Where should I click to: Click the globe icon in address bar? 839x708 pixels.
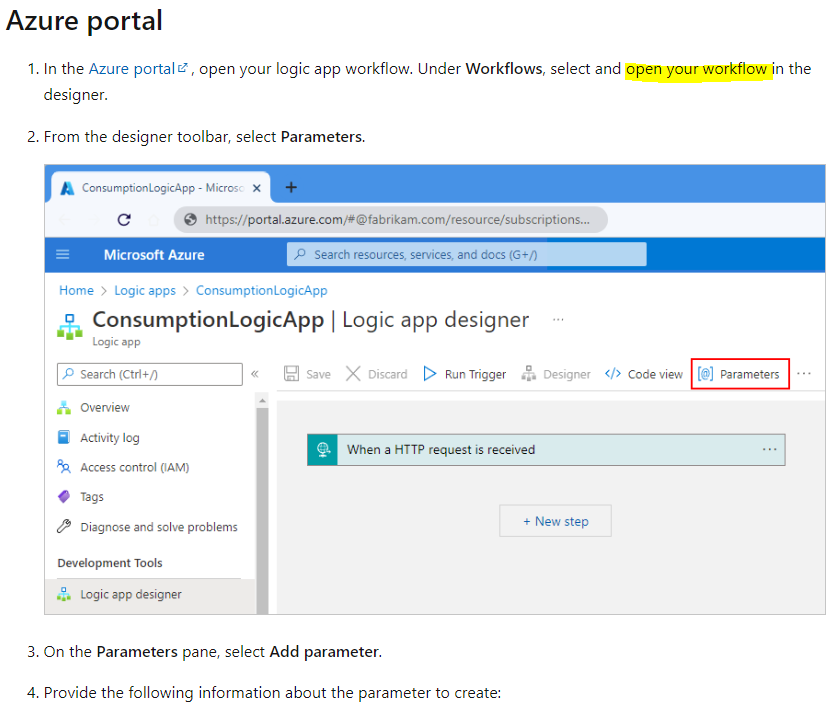tap(190, 219)
